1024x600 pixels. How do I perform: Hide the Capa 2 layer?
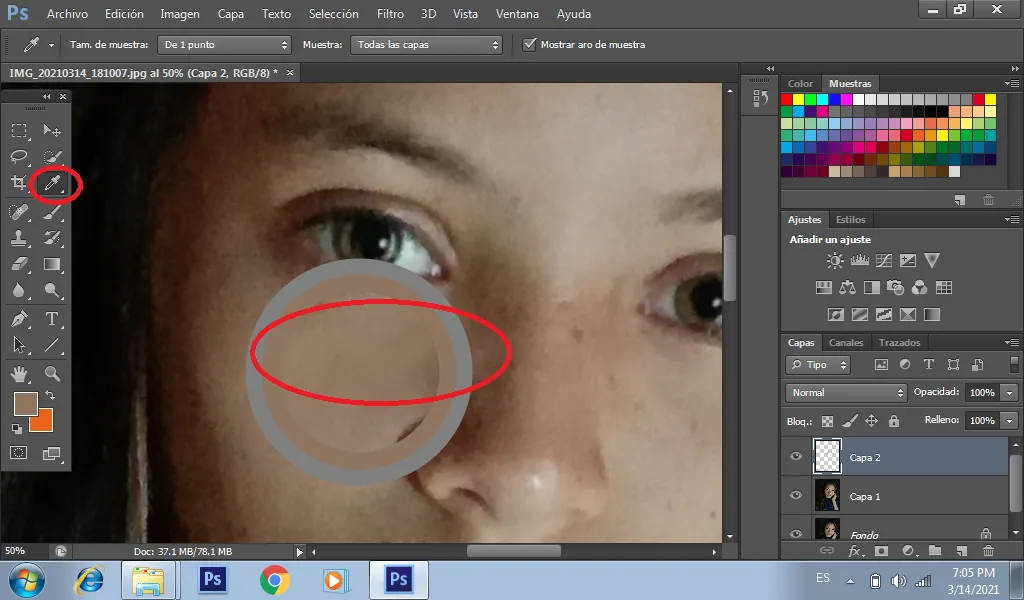click(796, 456)
